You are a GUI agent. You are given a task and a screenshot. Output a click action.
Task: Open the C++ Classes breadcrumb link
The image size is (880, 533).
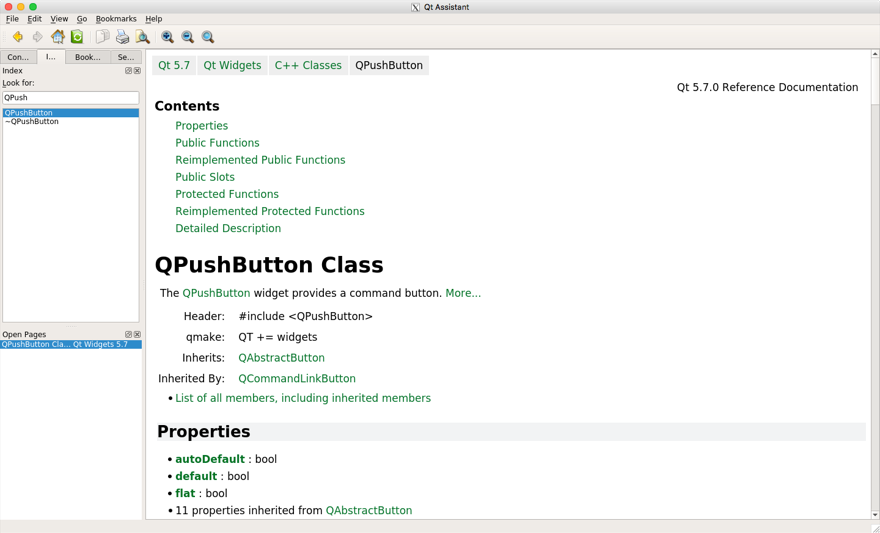(308, 65)
